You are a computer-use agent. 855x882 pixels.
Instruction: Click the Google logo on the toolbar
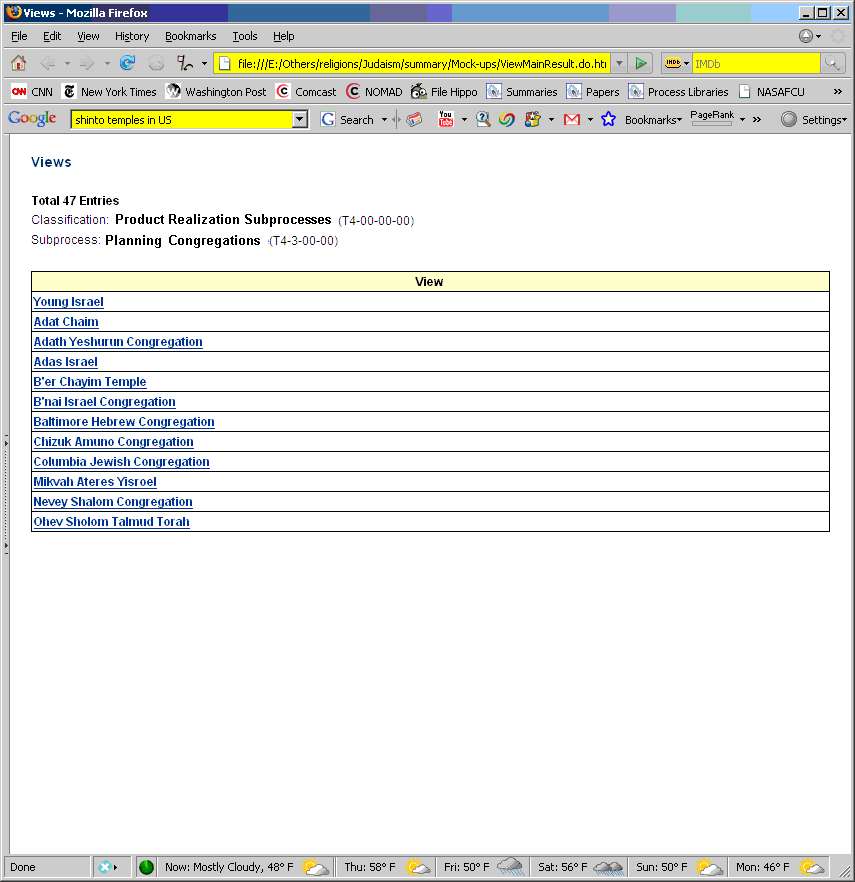(32, 119)
